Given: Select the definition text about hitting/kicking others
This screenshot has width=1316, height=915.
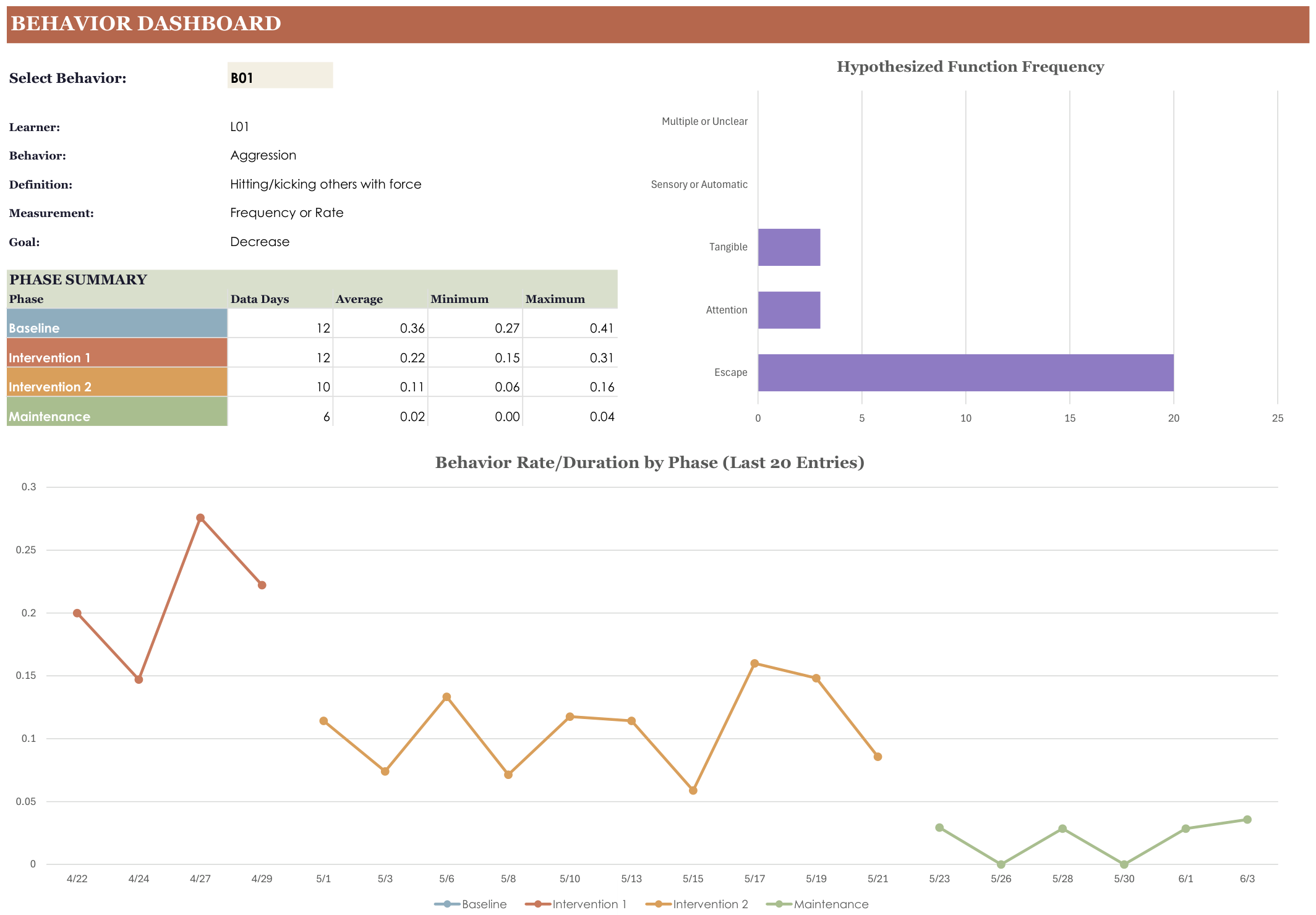Looking at the screenshot, I should point(325,184).
